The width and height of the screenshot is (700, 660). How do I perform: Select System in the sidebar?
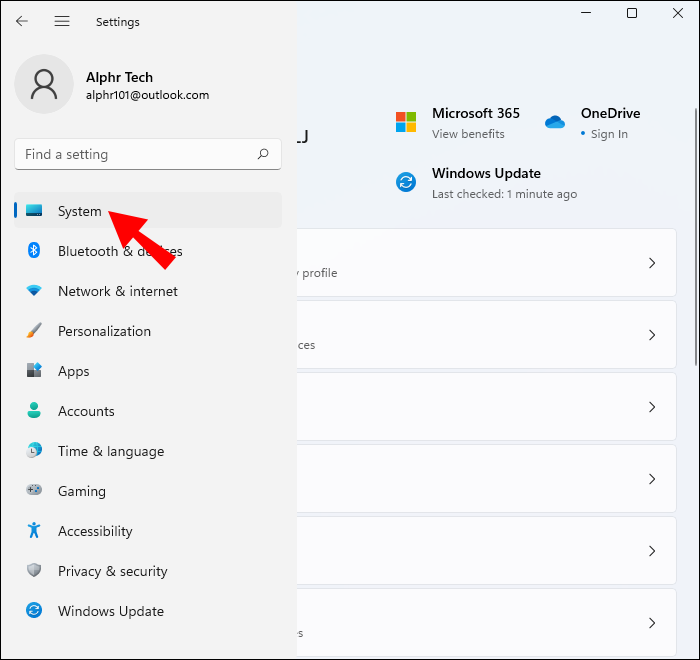80,211
